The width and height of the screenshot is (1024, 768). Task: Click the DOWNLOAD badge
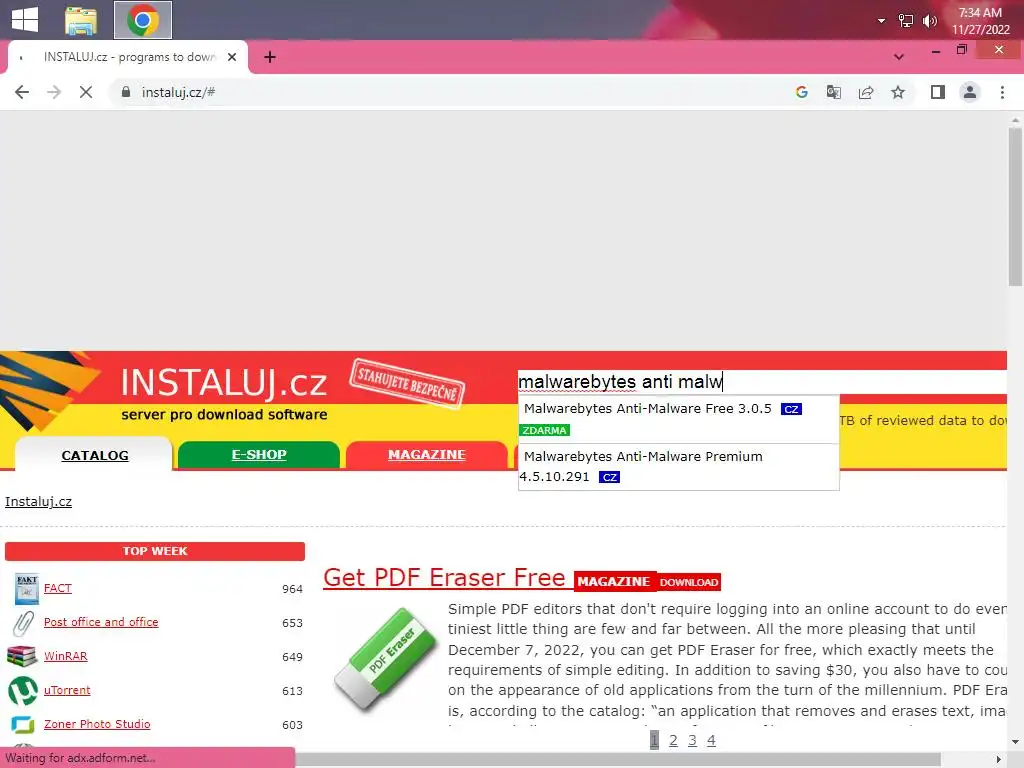688,582
